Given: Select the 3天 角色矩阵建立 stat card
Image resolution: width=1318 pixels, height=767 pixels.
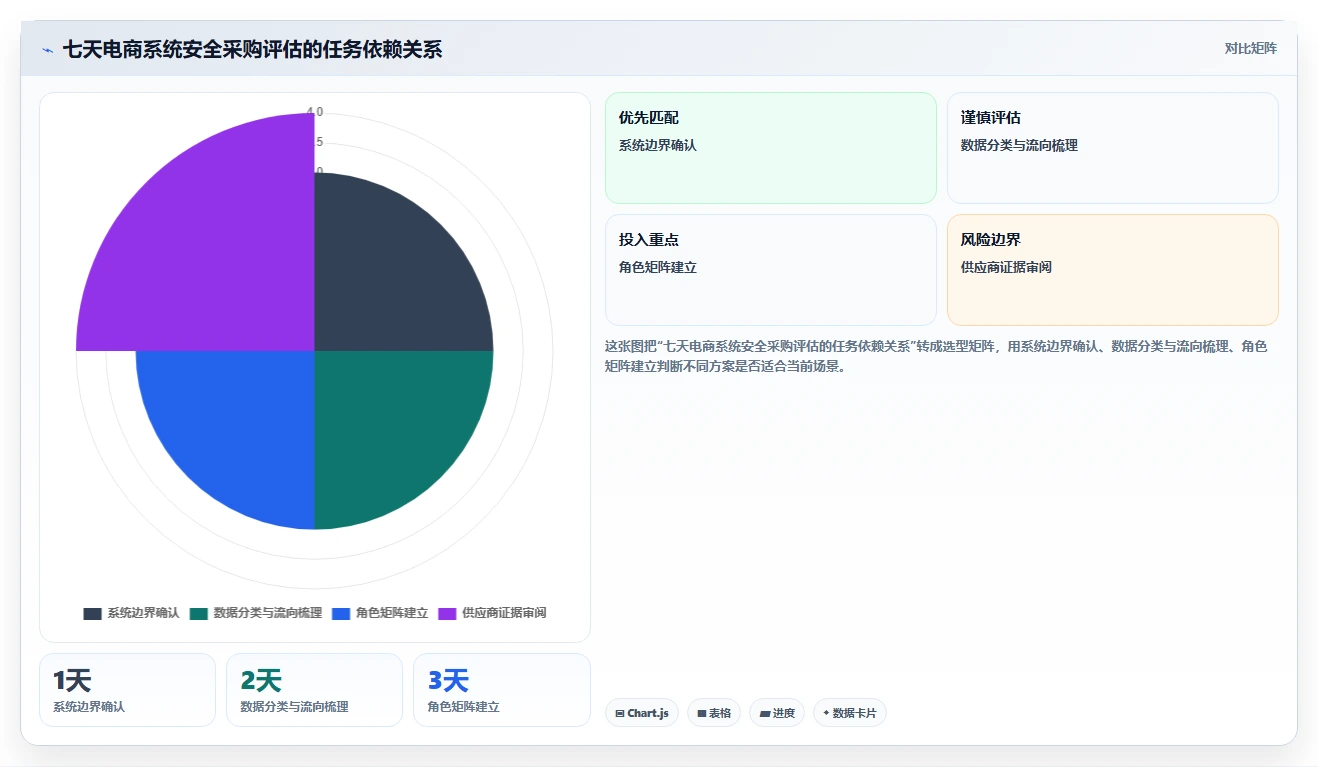Looking at the screenshot, I should [501, 690].
